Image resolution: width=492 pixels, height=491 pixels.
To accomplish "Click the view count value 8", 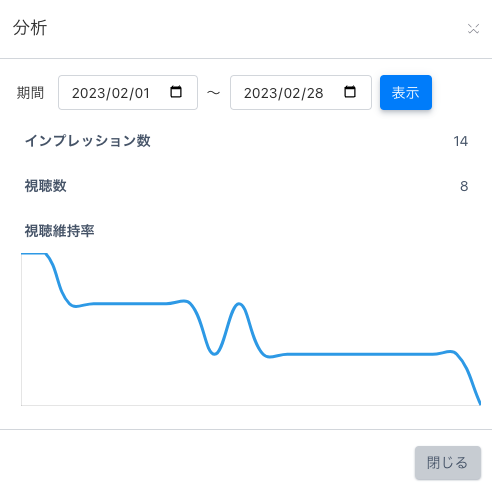I will click(x=464, y=186).
